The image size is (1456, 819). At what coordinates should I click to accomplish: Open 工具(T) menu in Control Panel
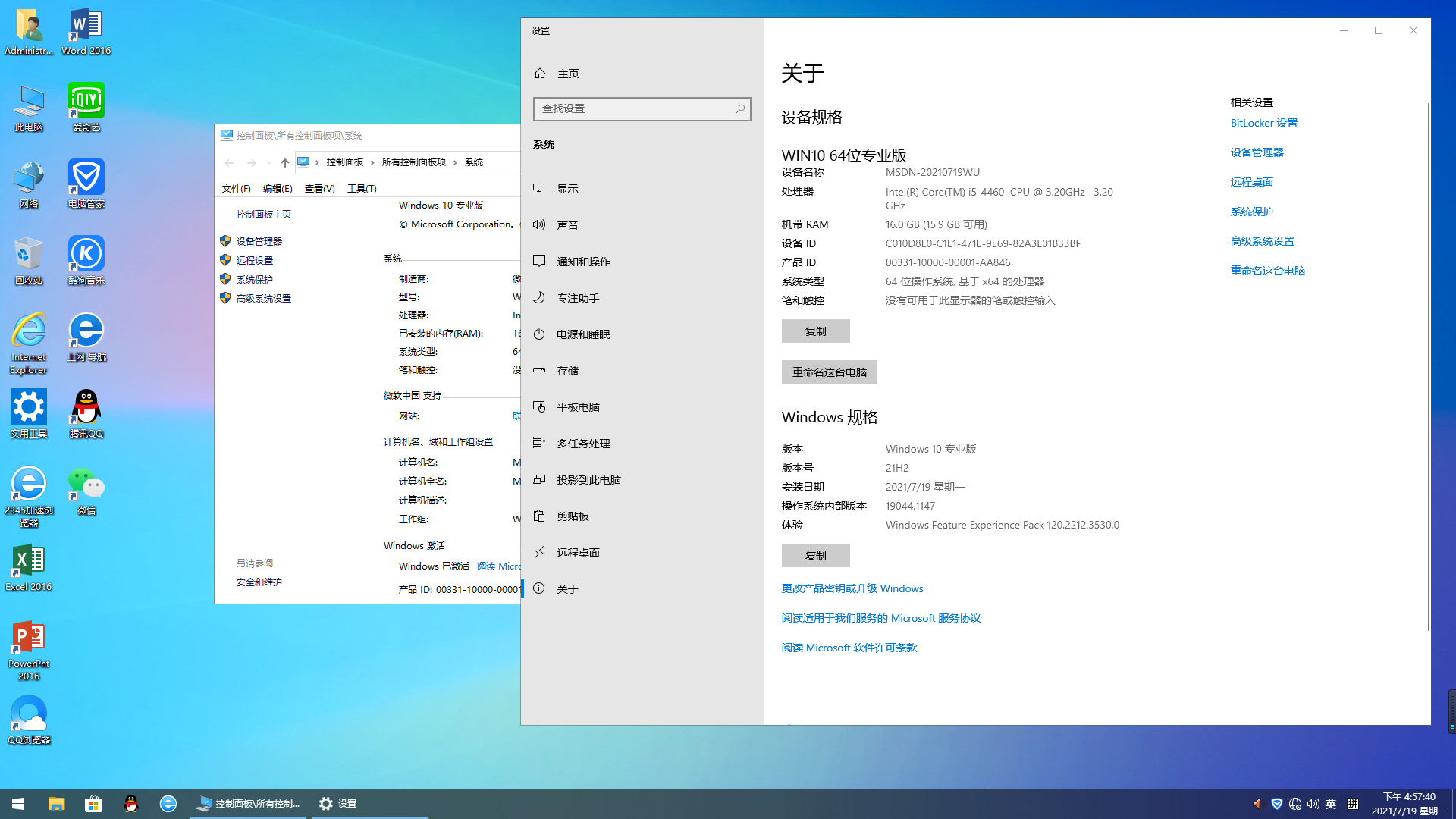[362, 189]
